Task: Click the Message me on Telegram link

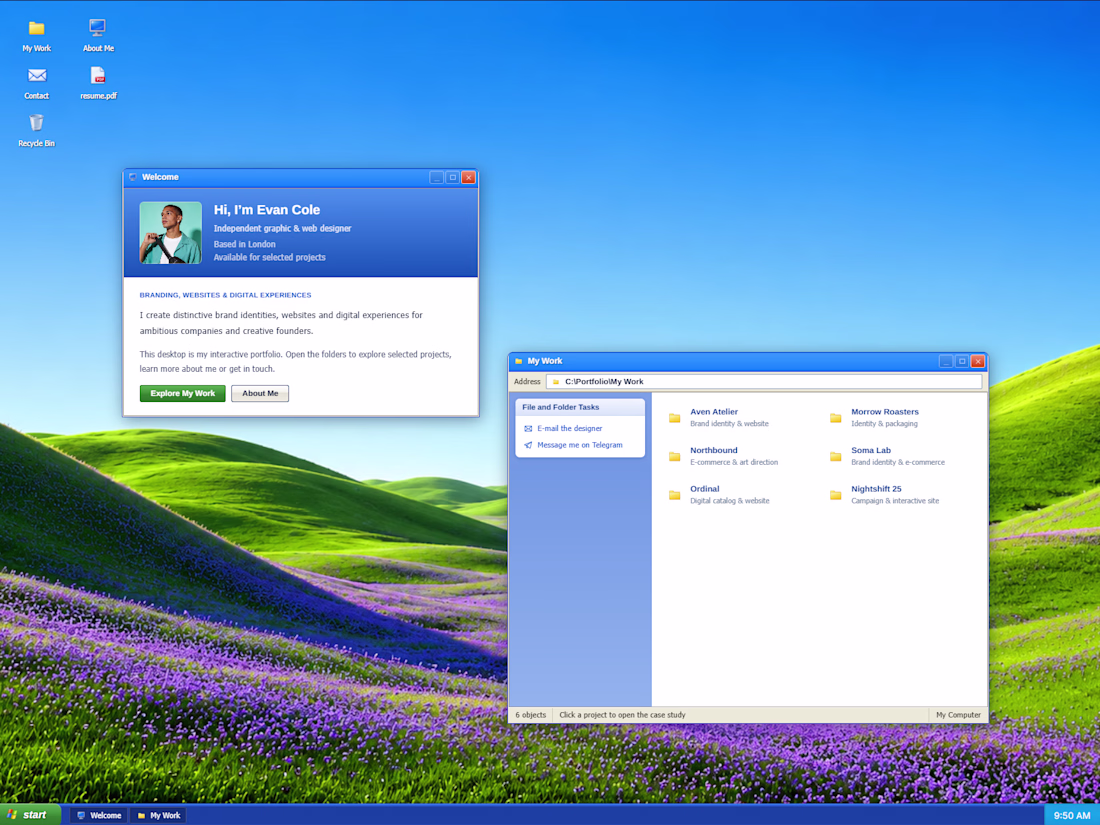Action: pyautogui.click(x=579, y=445)
